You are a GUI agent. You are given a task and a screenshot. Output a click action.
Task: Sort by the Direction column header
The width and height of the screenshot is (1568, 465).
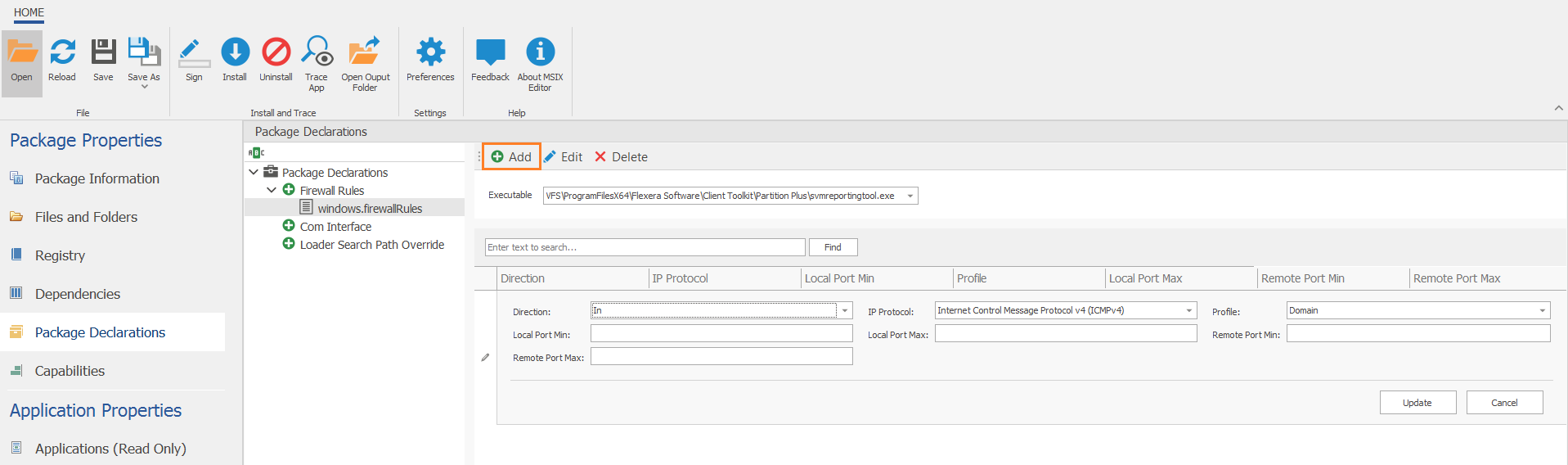pos(573,278)
